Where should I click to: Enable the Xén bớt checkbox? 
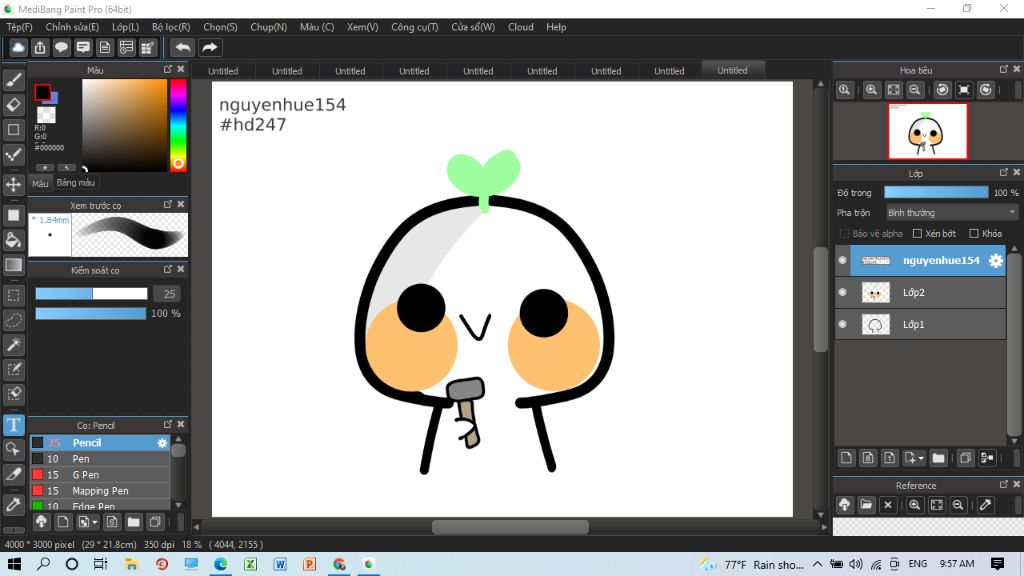click(917, 233)
